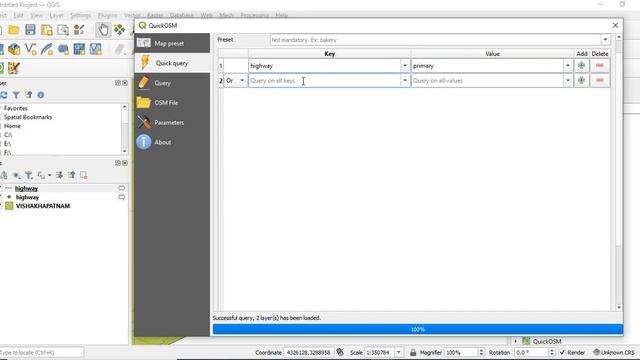This screenshot has width=640, height=360.
Task: Click the New Shapefile Layer icon
Action: click(30, 49)
